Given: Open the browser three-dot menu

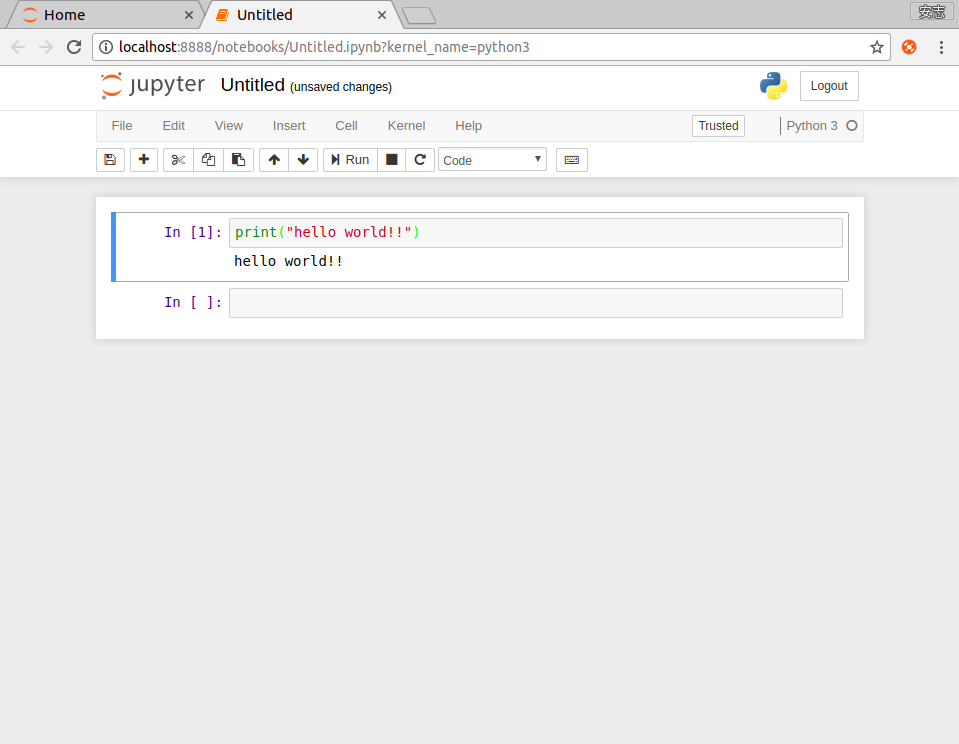Looking at the screenshot, I should (941, 47).
